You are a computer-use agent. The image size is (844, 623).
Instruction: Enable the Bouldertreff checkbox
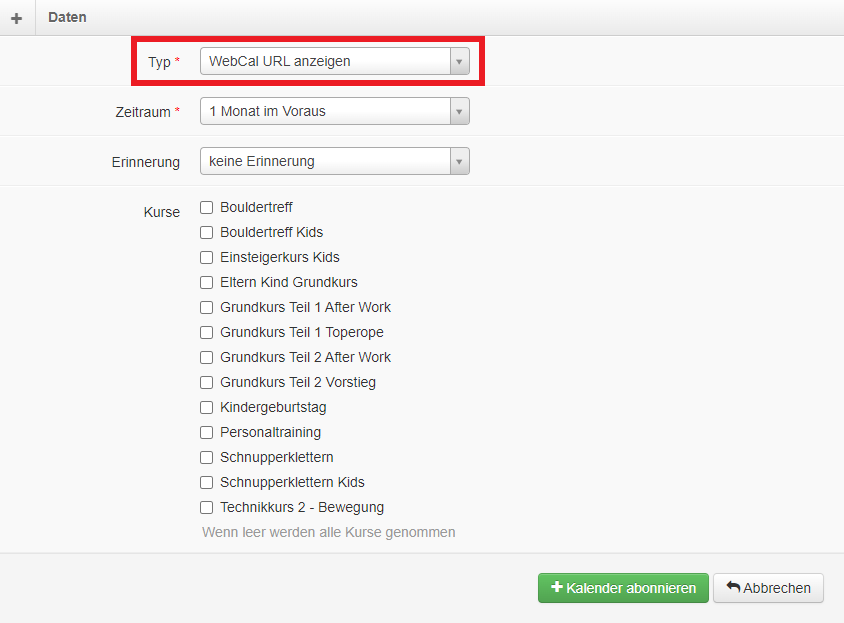[x=206, y=207]
